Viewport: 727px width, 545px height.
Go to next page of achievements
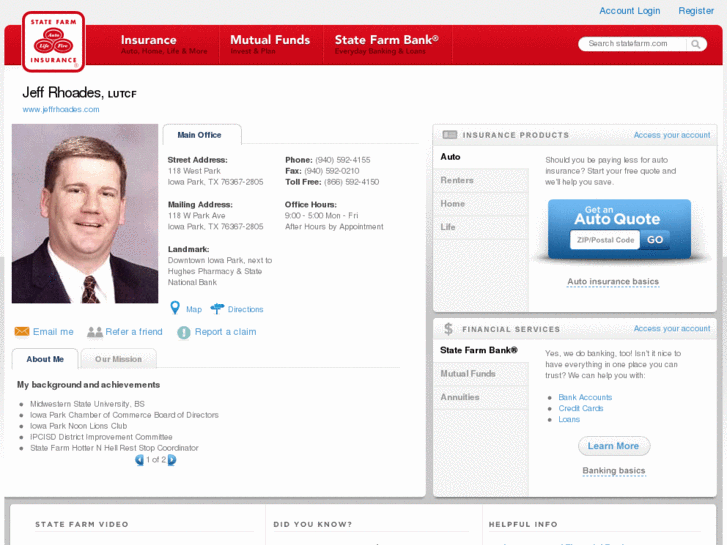point(172,460)
